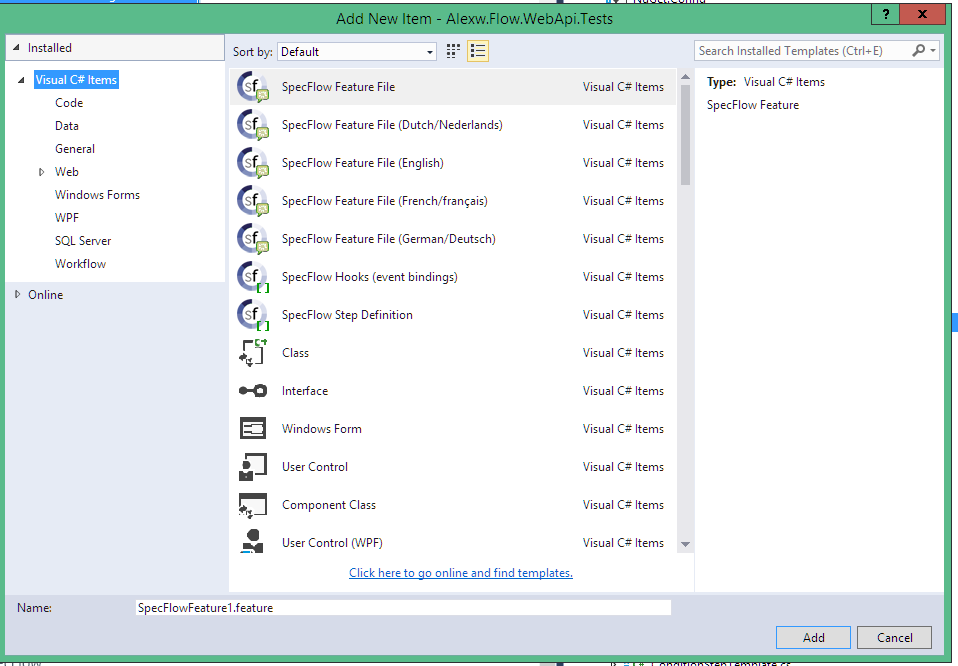Screen dimensions: 958x666
Task: Open the help question mark button
Action: pos(886,15)
